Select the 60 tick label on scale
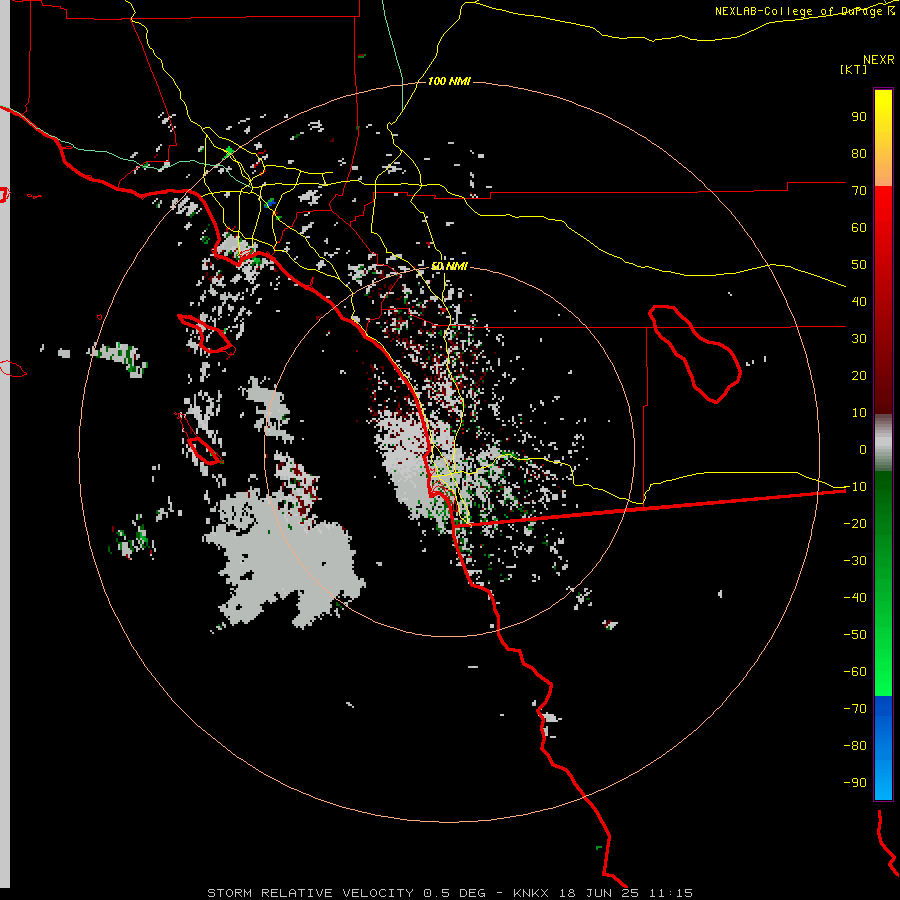 859,227
